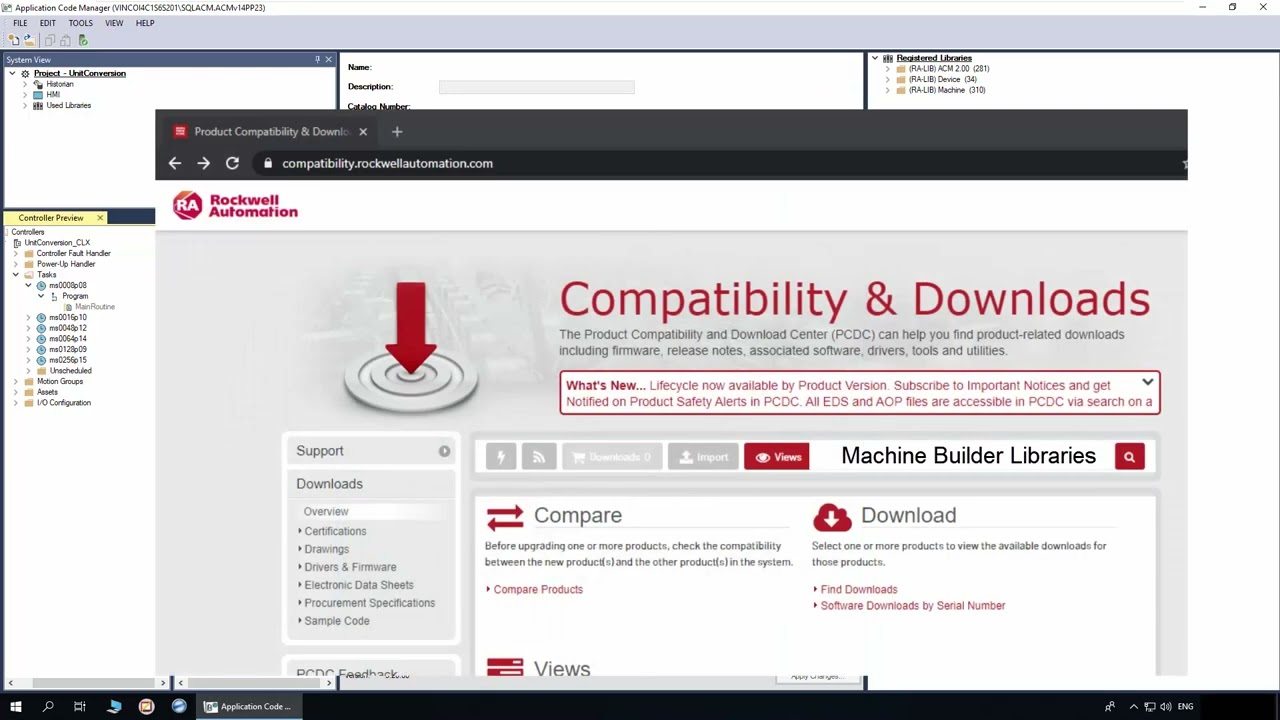The image size is (1280, 720).
Task: Click the green-check database toolbar icon
Action: 83,40
